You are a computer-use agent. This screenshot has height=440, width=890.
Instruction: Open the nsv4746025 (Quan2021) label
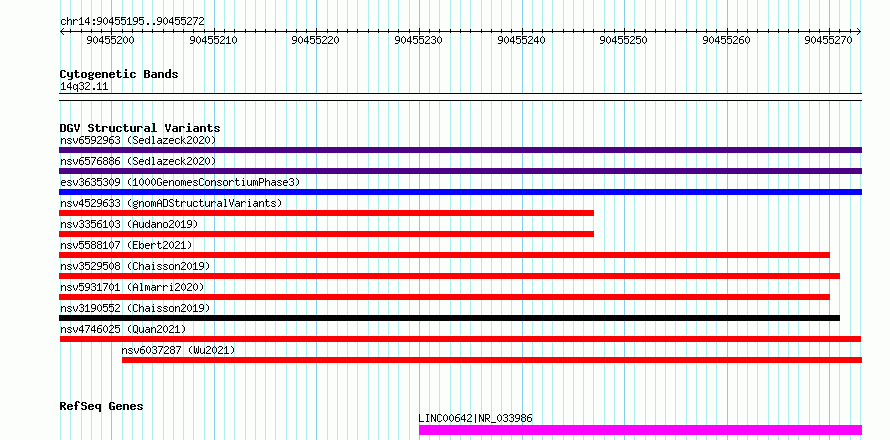(123, 329)
